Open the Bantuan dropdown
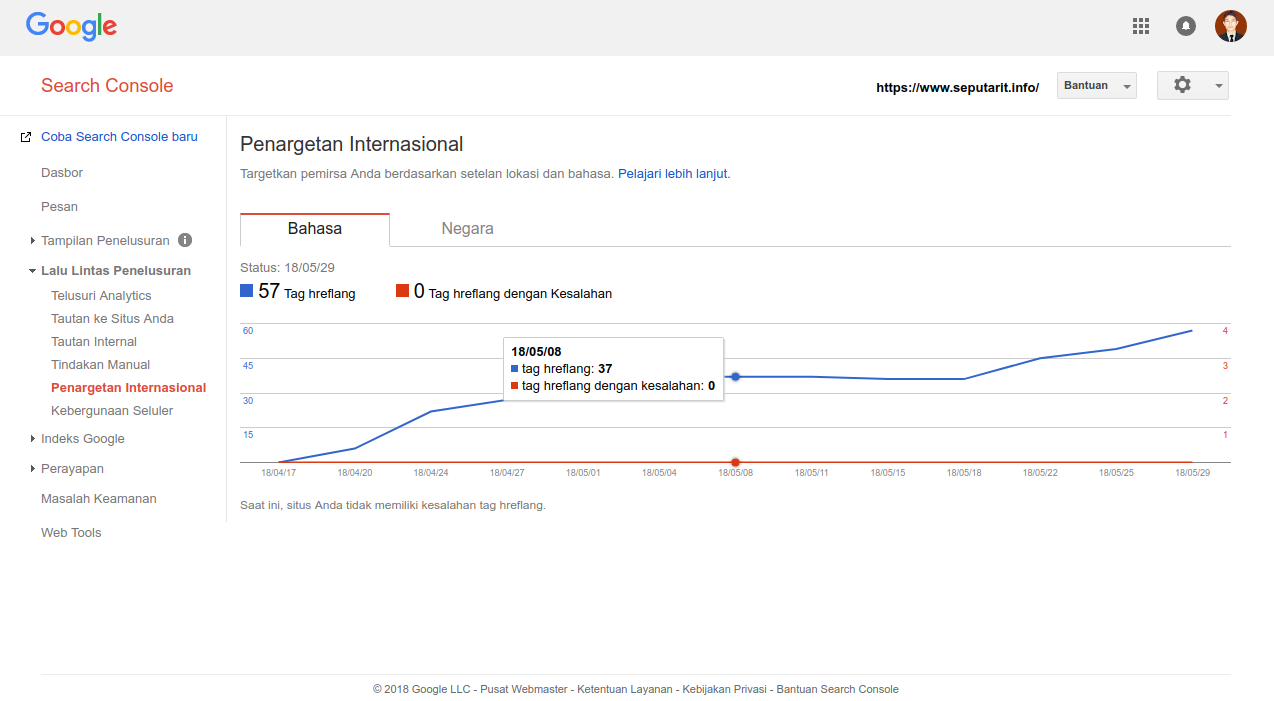Viewport: 1274px width, 701px height. [x=1096, y=86]
